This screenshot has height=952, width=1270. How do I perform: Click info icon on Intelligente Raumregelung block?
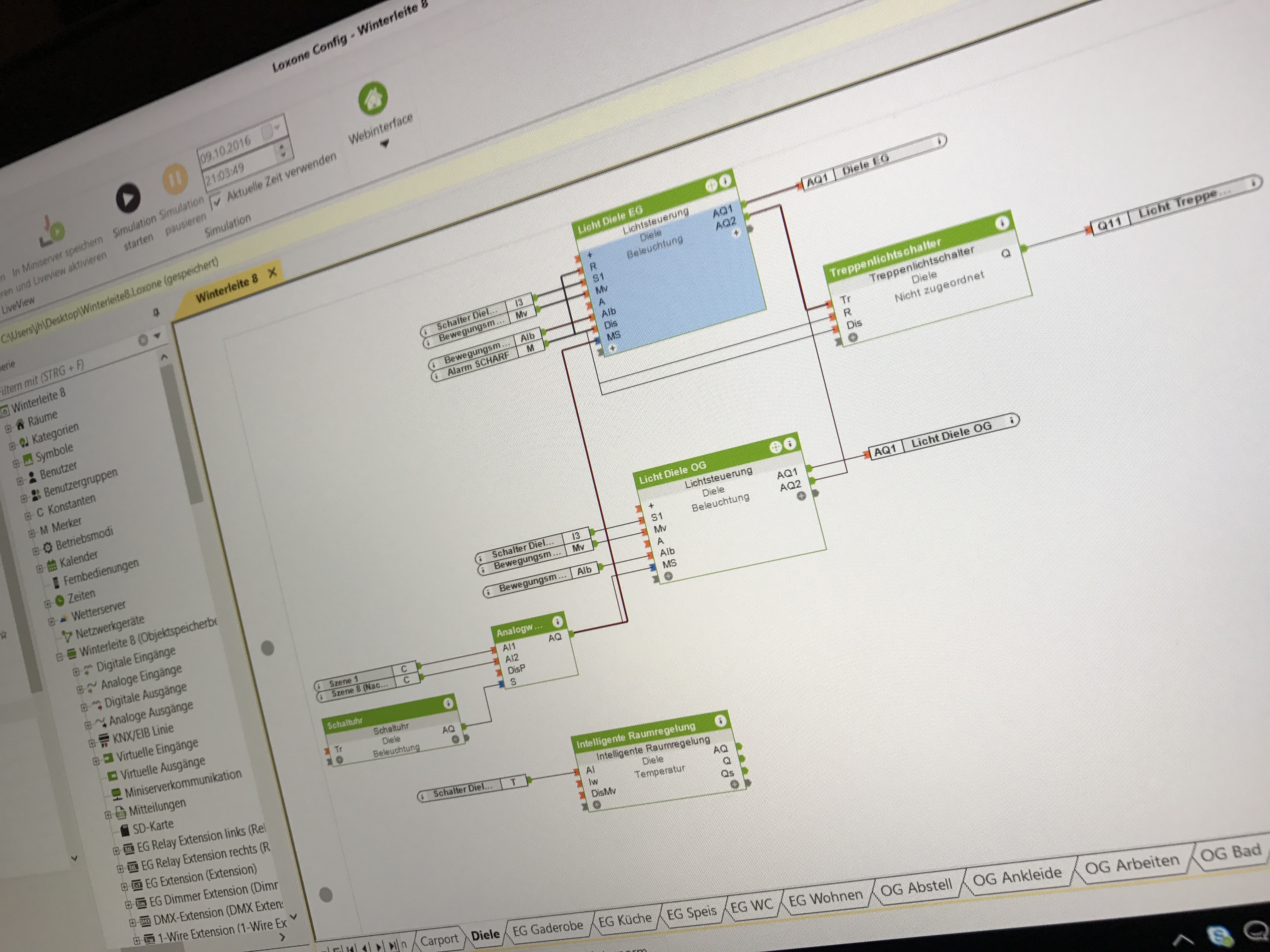[720, 720]
